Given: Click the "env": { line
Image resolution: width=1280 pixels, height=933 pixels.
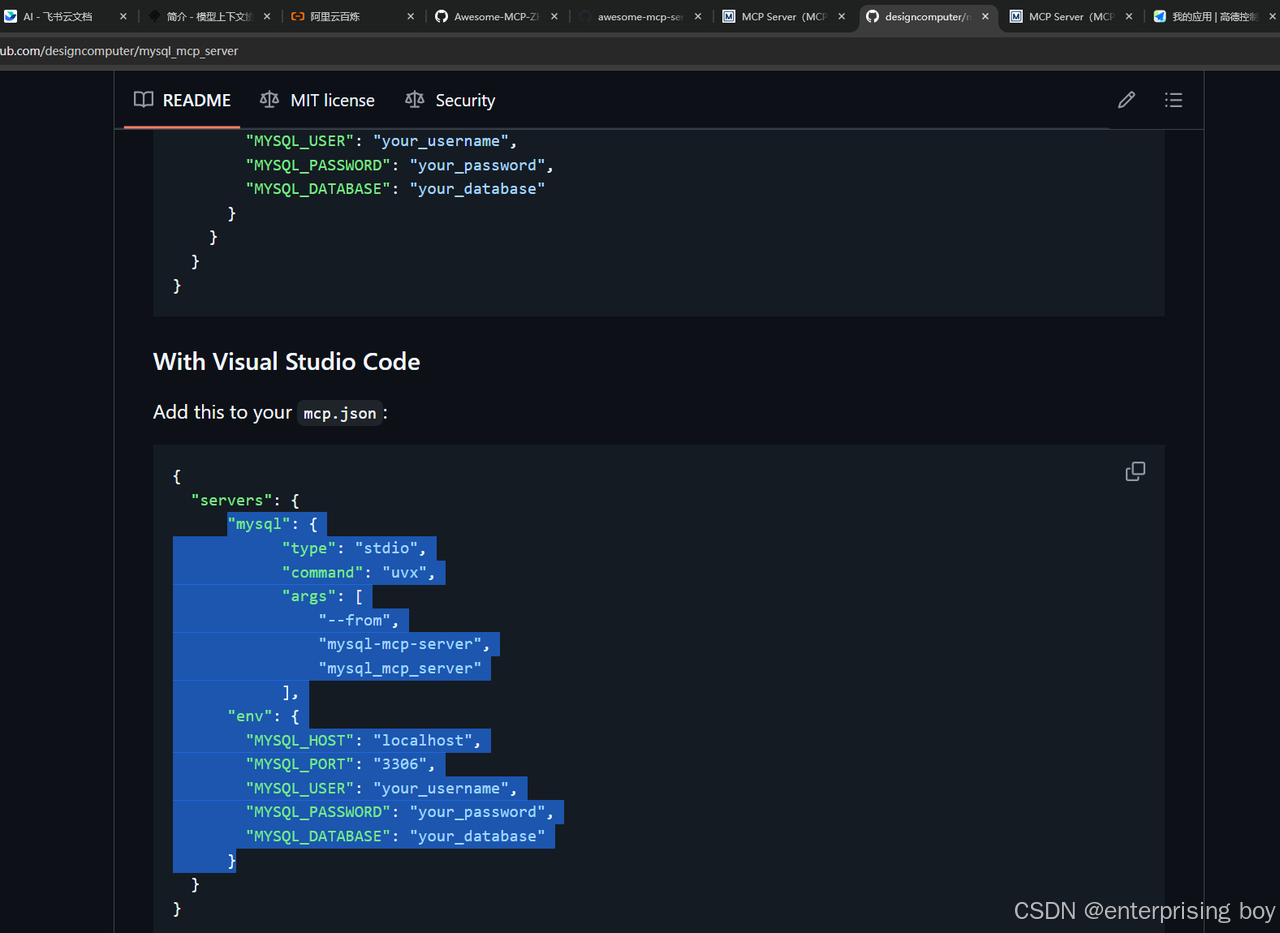Looking at the screenshot, I should [x=264, y=716].
